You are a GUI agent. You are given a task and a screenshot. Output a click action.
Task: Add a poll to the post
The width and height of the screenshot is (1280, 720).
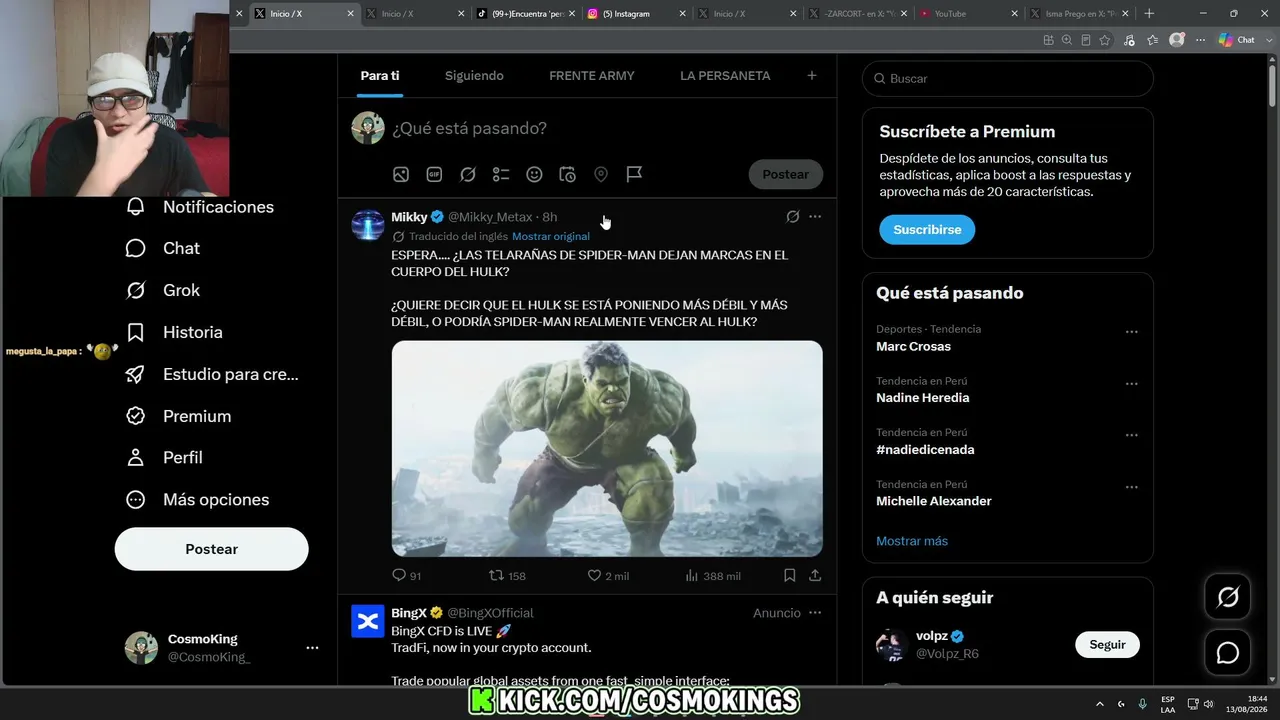pos(501,174)
